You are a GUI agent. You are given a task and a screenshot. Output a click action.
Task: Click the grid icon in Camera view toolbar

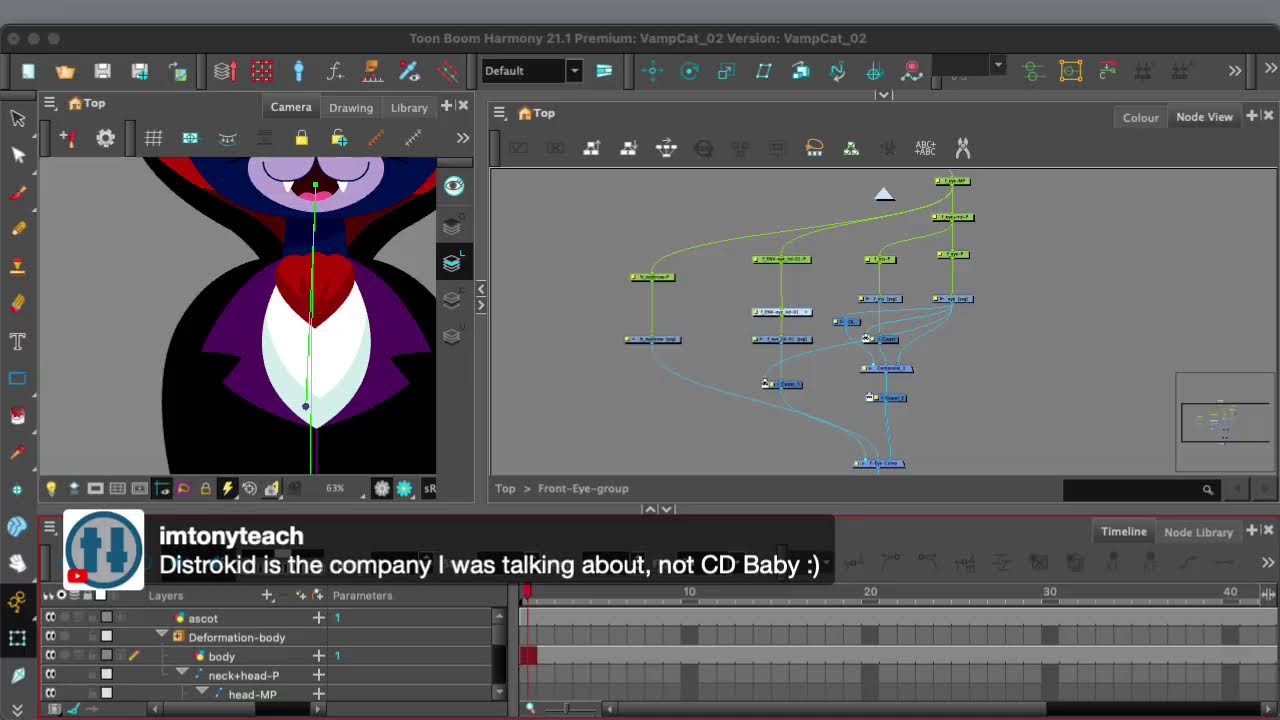[x=153, y=138]
